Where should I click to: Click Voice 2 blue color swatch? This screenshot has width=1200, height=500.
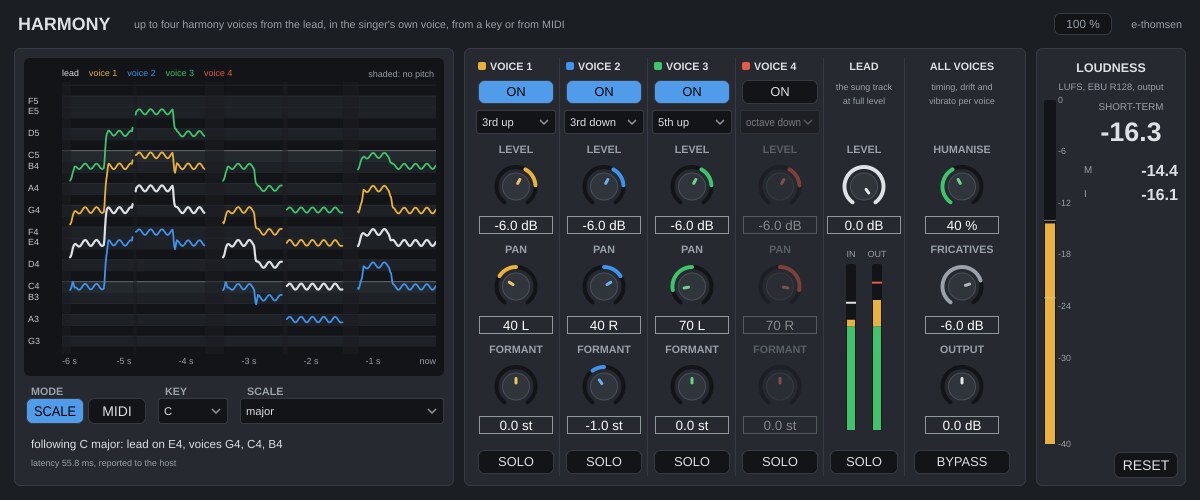pyautogui.click(x=570, y=66)
